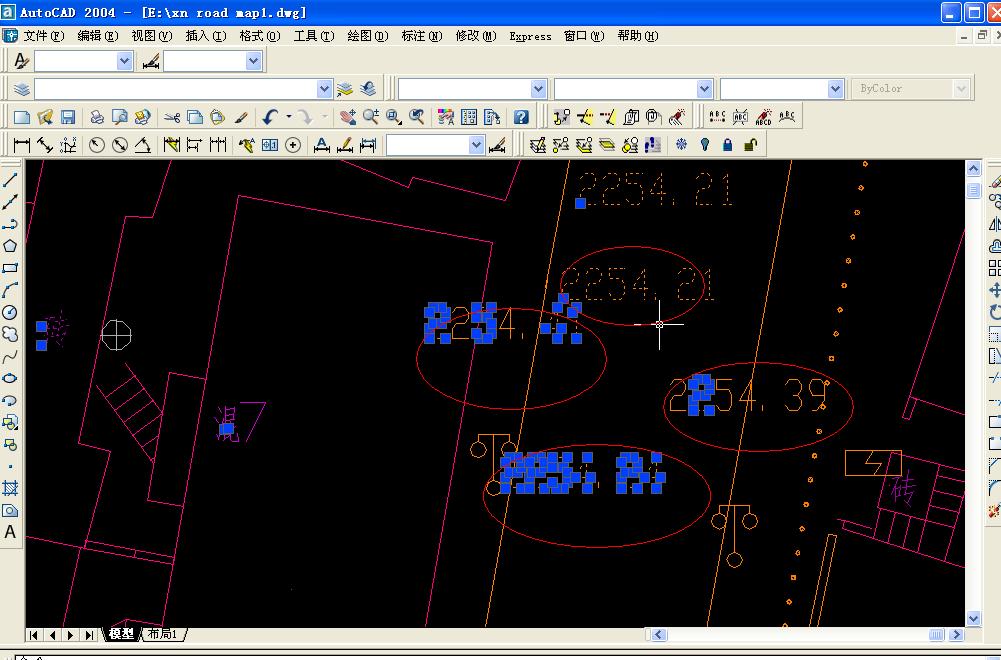The image size is (1001, 660).
Task: Click the layer lock padlock icon
Action: (x=727, y=145)
